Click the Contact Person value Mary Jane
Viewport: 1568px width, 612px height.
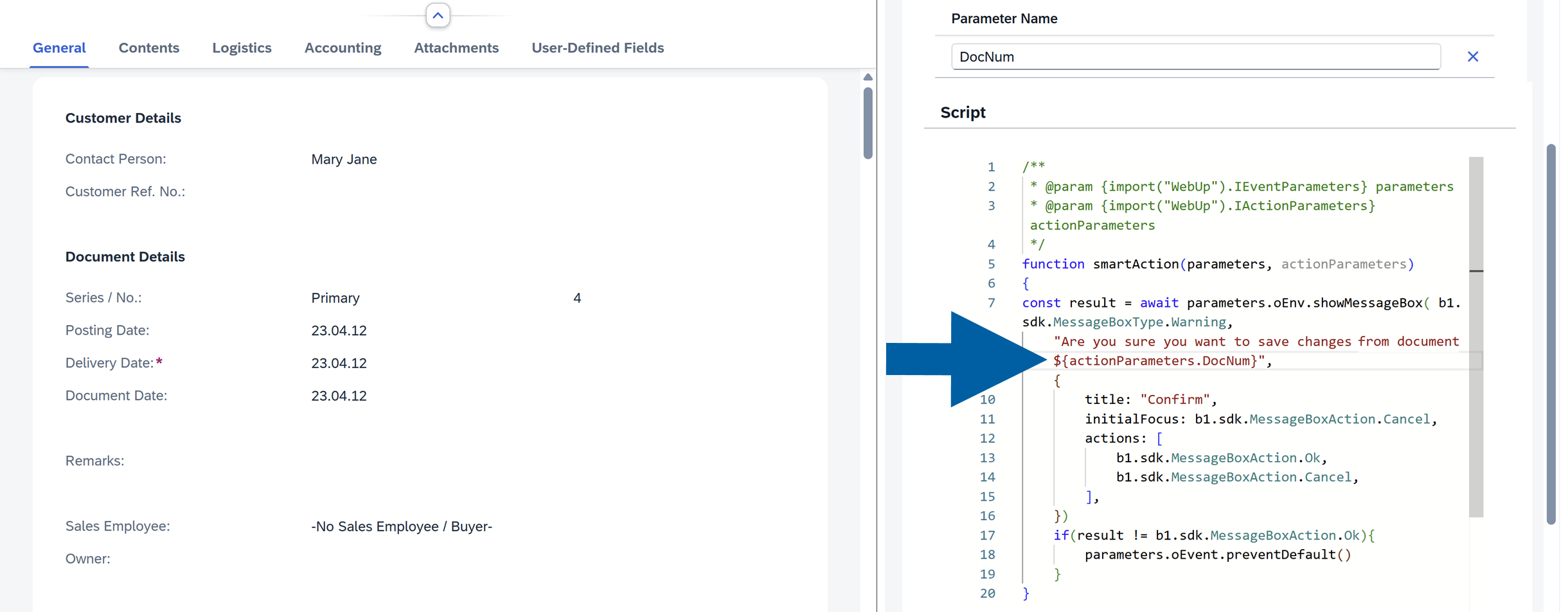coord(344,159)
